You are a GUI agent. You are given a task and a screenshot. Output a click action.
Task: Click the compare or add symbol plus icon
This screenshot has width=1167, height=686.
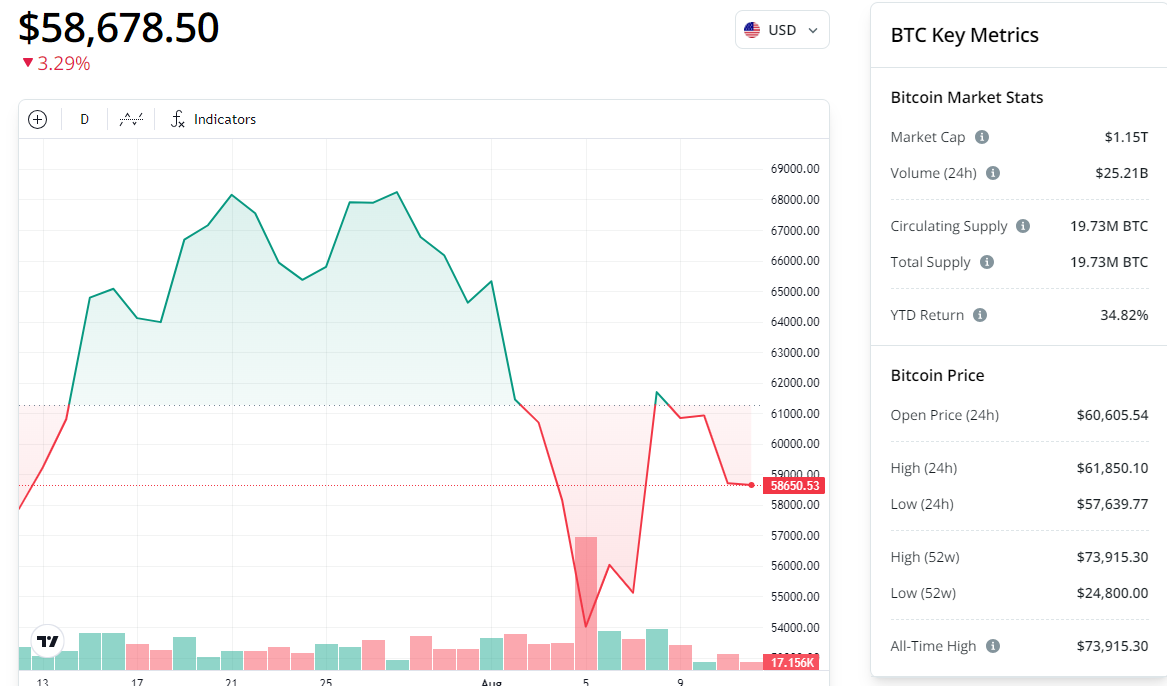click(37, 119)
